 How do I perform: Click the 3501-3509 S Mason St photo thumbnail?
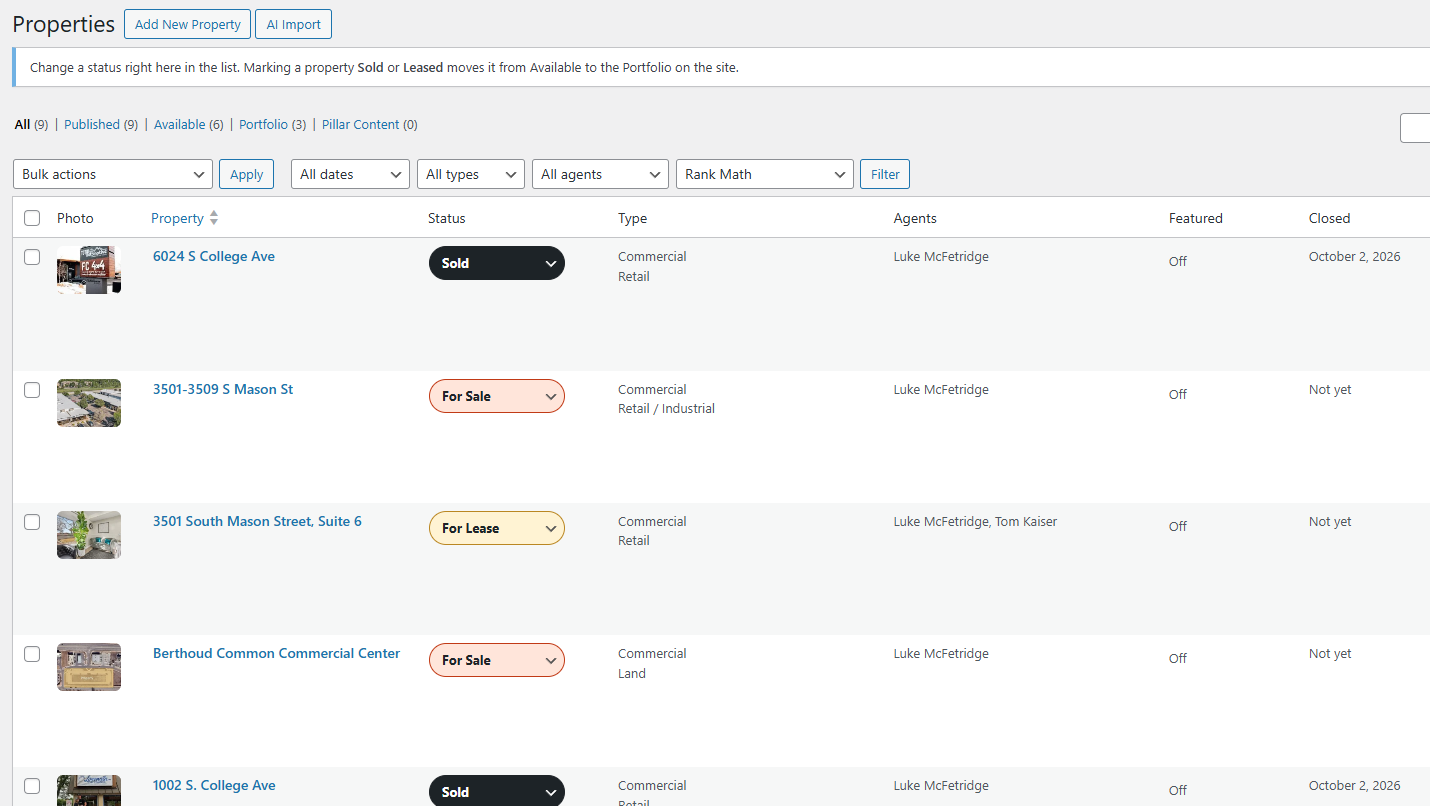(x=89, y=403)
